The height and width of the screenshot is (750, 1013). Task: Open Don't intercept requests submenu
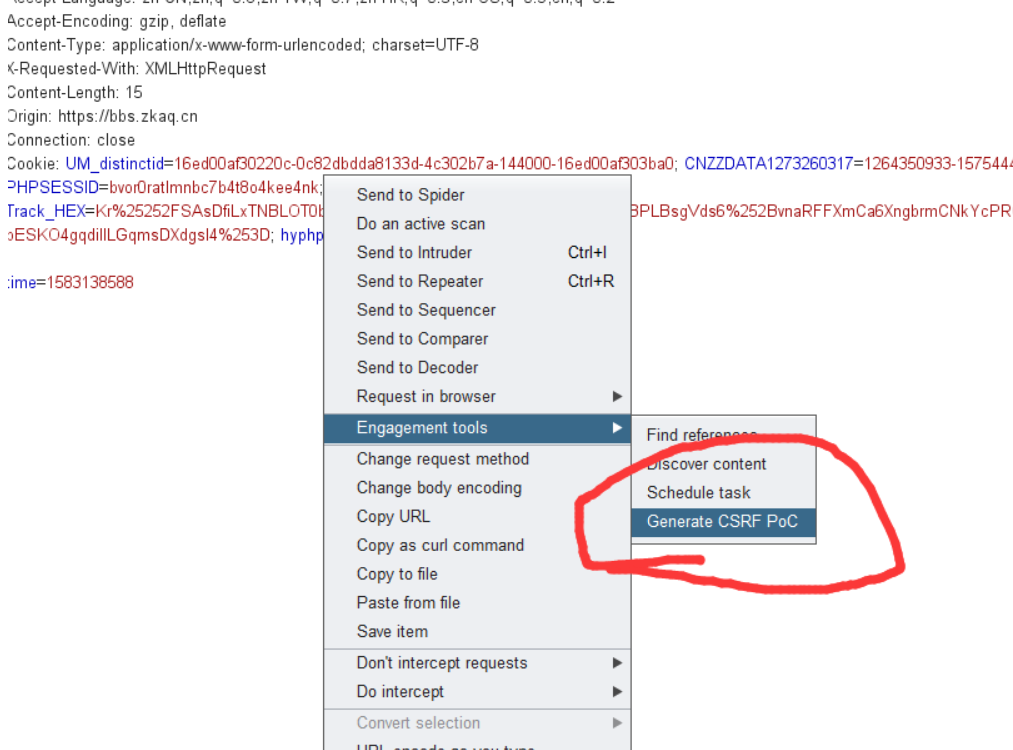click(x=477, y=663)
